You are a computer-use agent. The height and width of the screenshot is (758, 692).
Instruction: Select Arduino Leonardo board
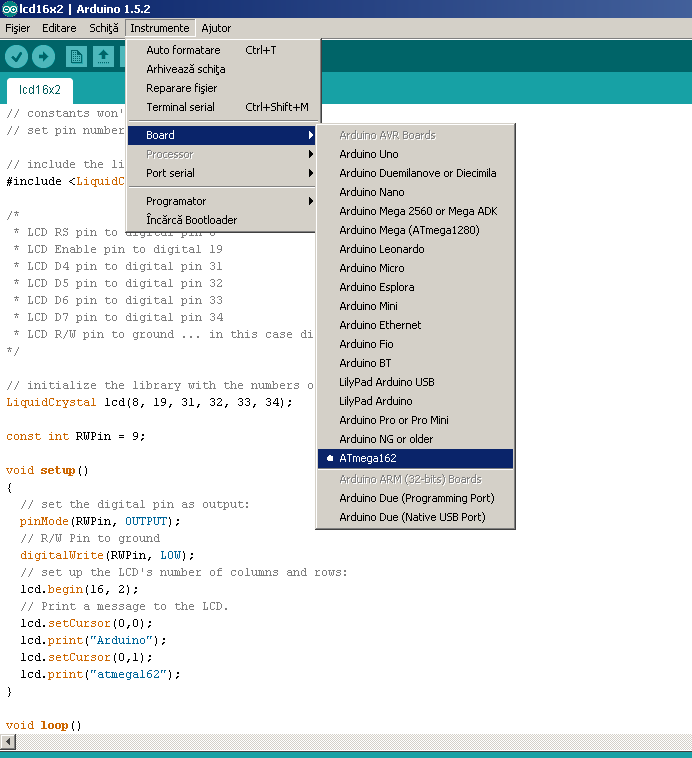pos(415,249)
